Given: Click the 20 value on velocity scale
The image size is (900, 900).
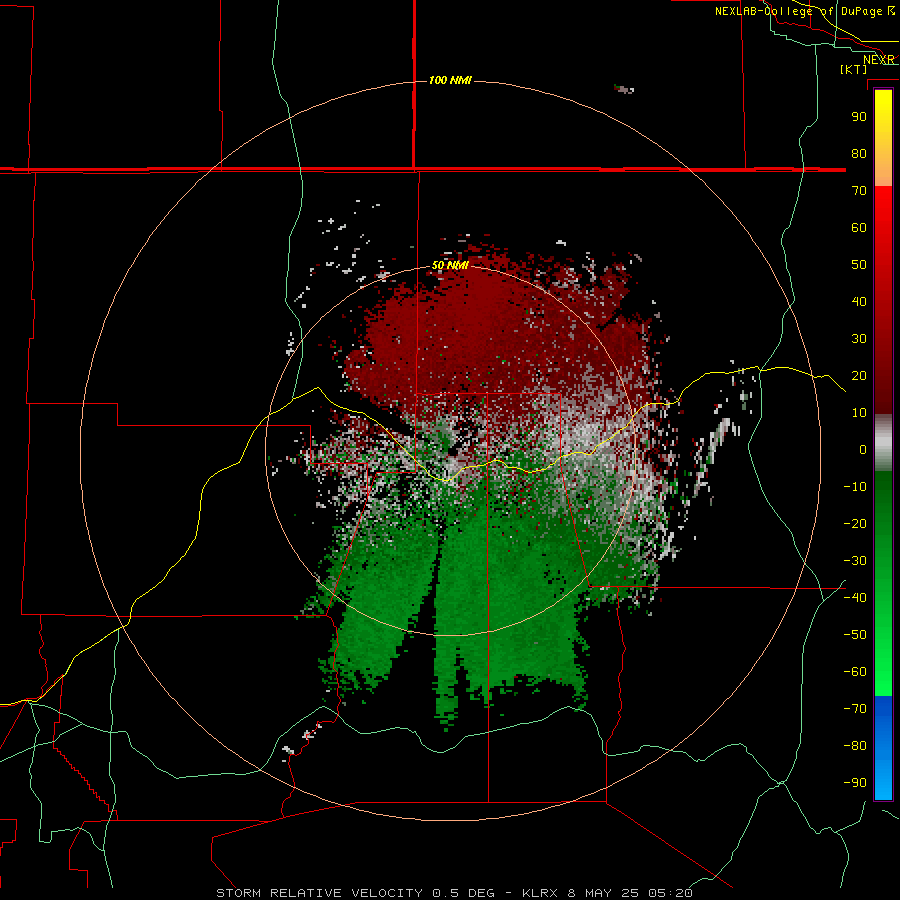Looking at the screenshot, I should point(859,375).
